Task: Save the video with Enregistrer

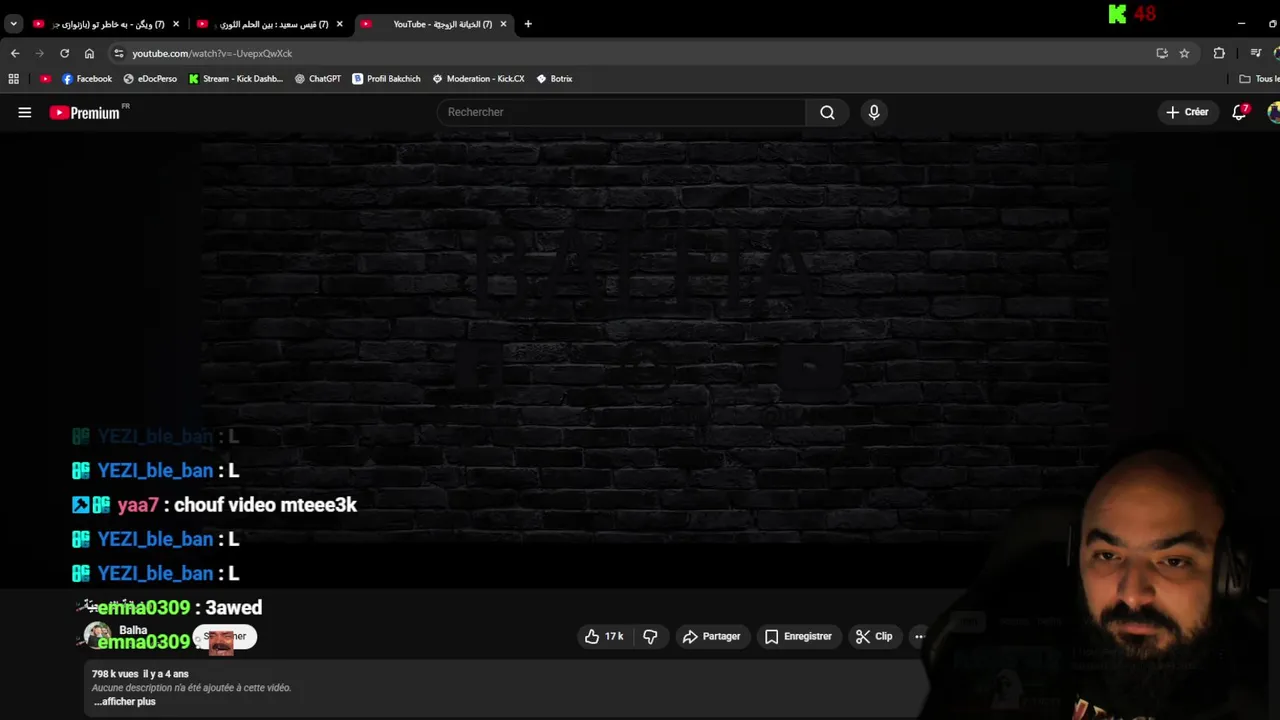Action: pos(798,636)
